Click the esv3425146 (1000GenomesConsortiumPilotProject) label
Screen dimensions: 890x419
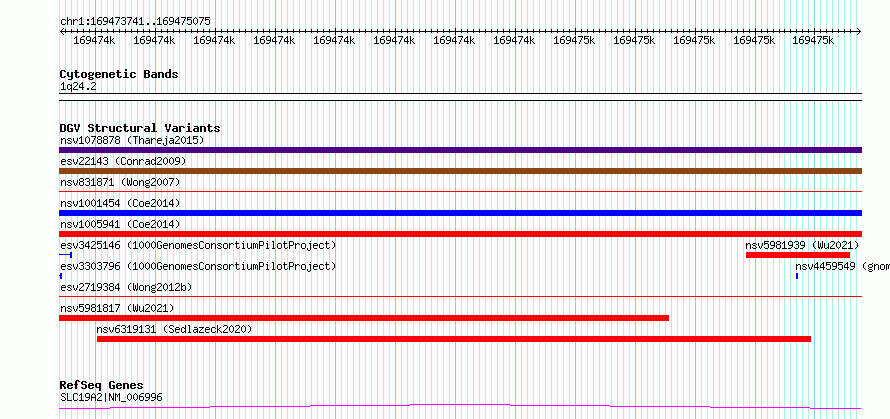pyautogui.click(x=198, y=245)
